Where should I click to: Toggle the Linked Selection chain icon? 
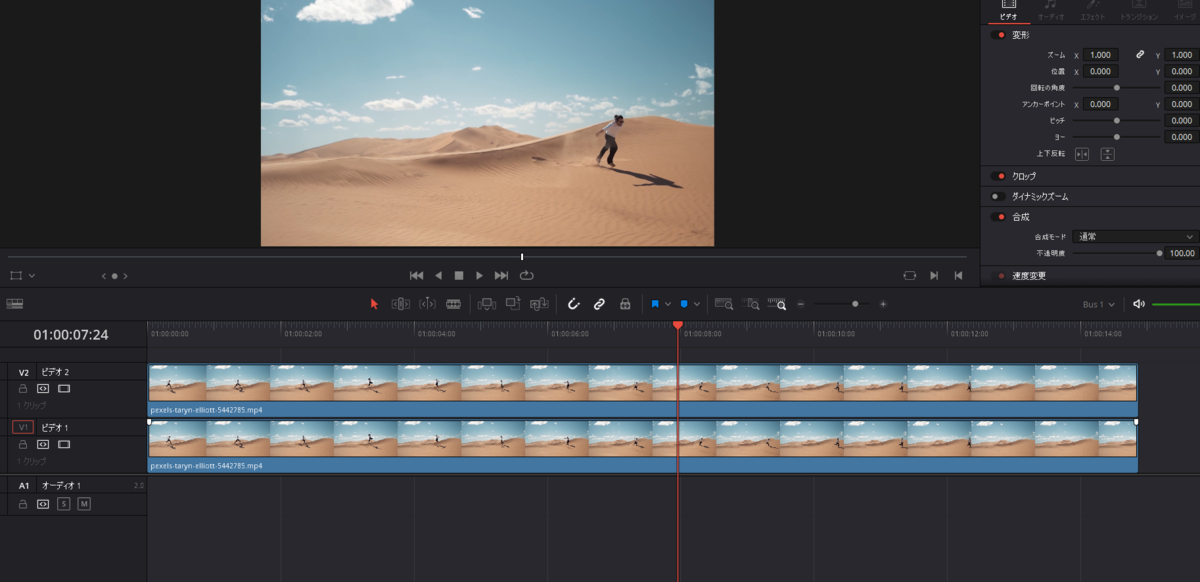tap(599, 304)
